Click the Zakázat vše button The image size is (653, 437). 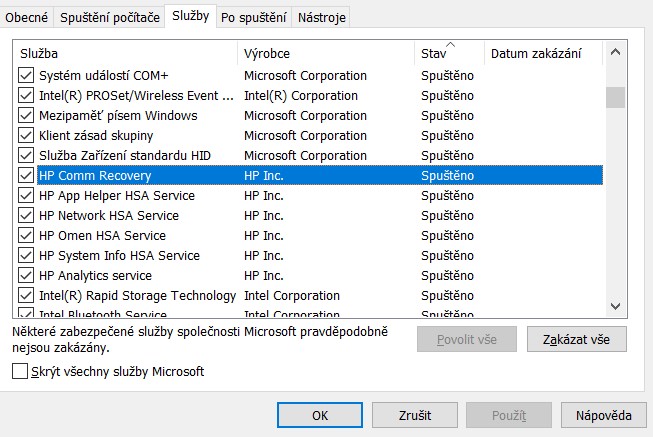576,340
